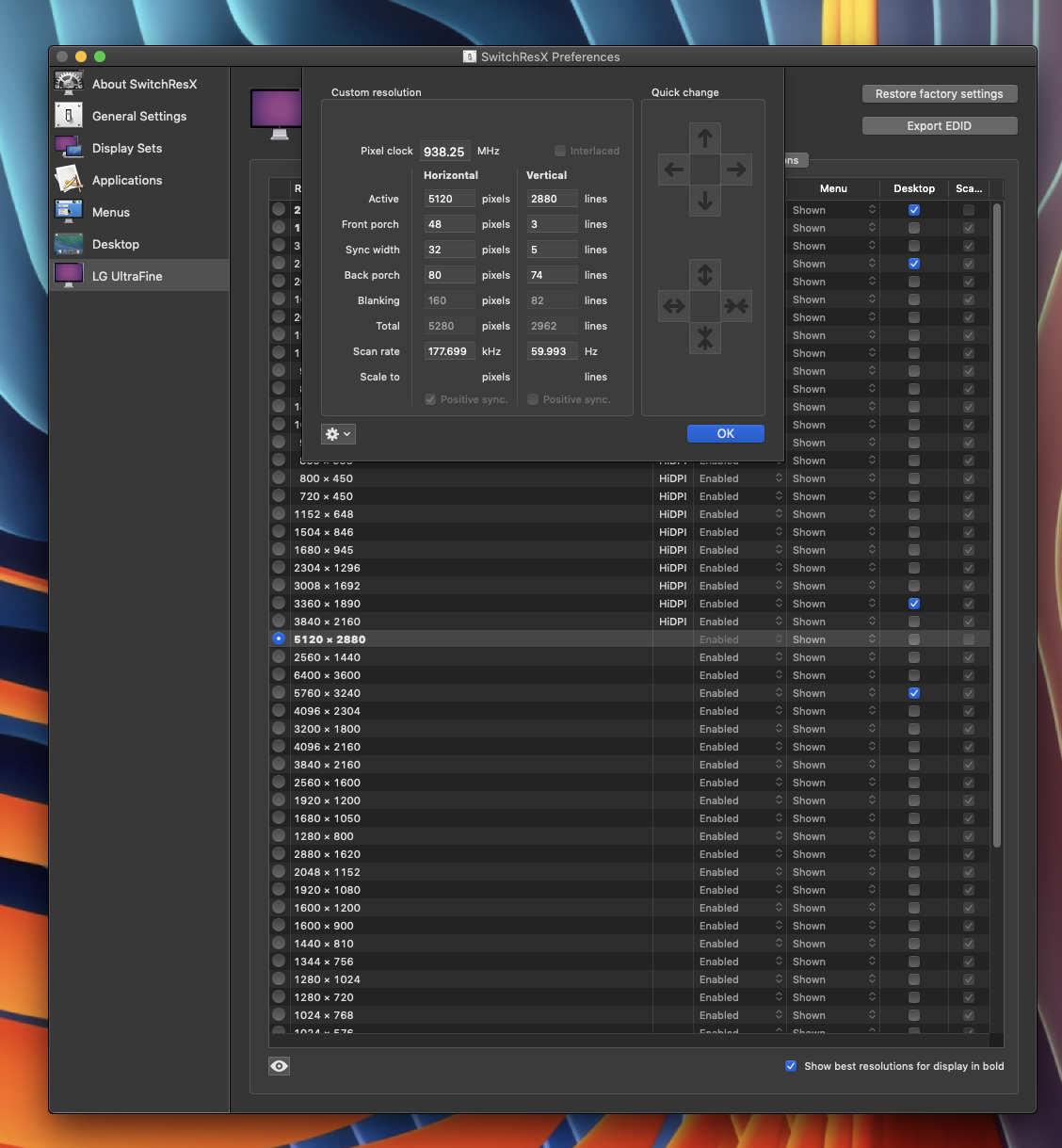Image resolution: width=1062 pixels, height=1148 pixels.
Task: Open Applications settings in the sidebar
Action: (x=139, y=180)
